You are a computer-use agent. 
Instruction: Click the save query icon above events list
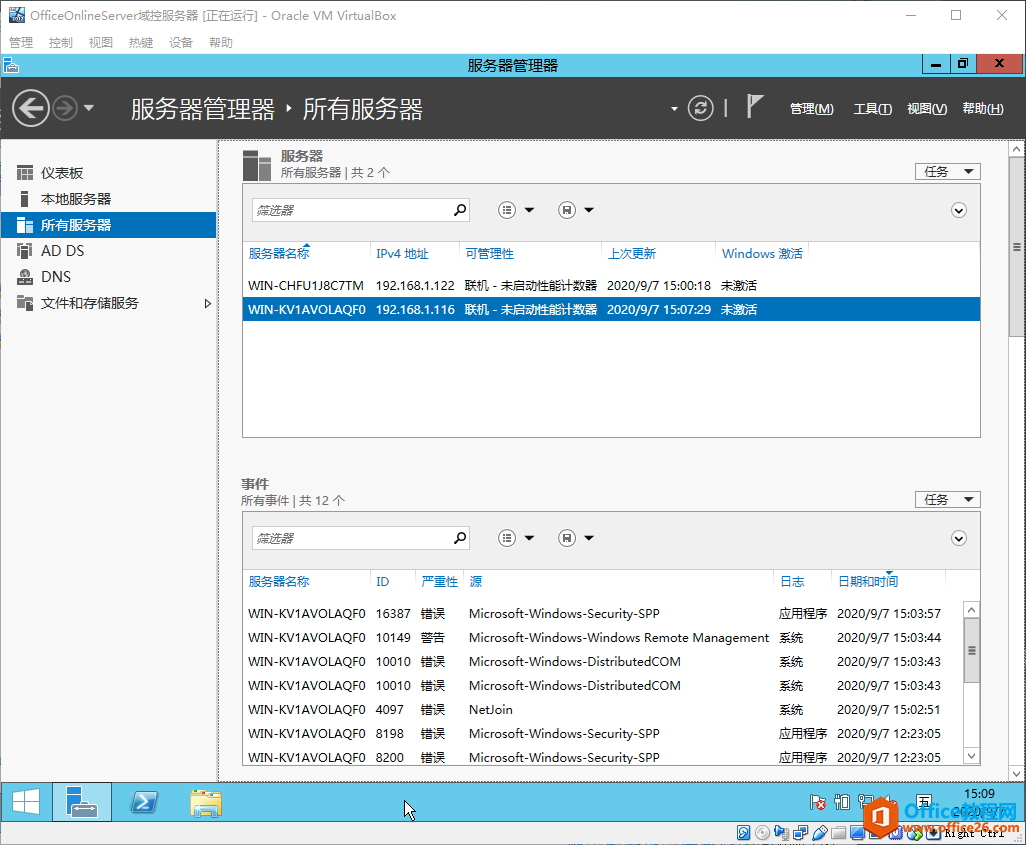(565, 537)
